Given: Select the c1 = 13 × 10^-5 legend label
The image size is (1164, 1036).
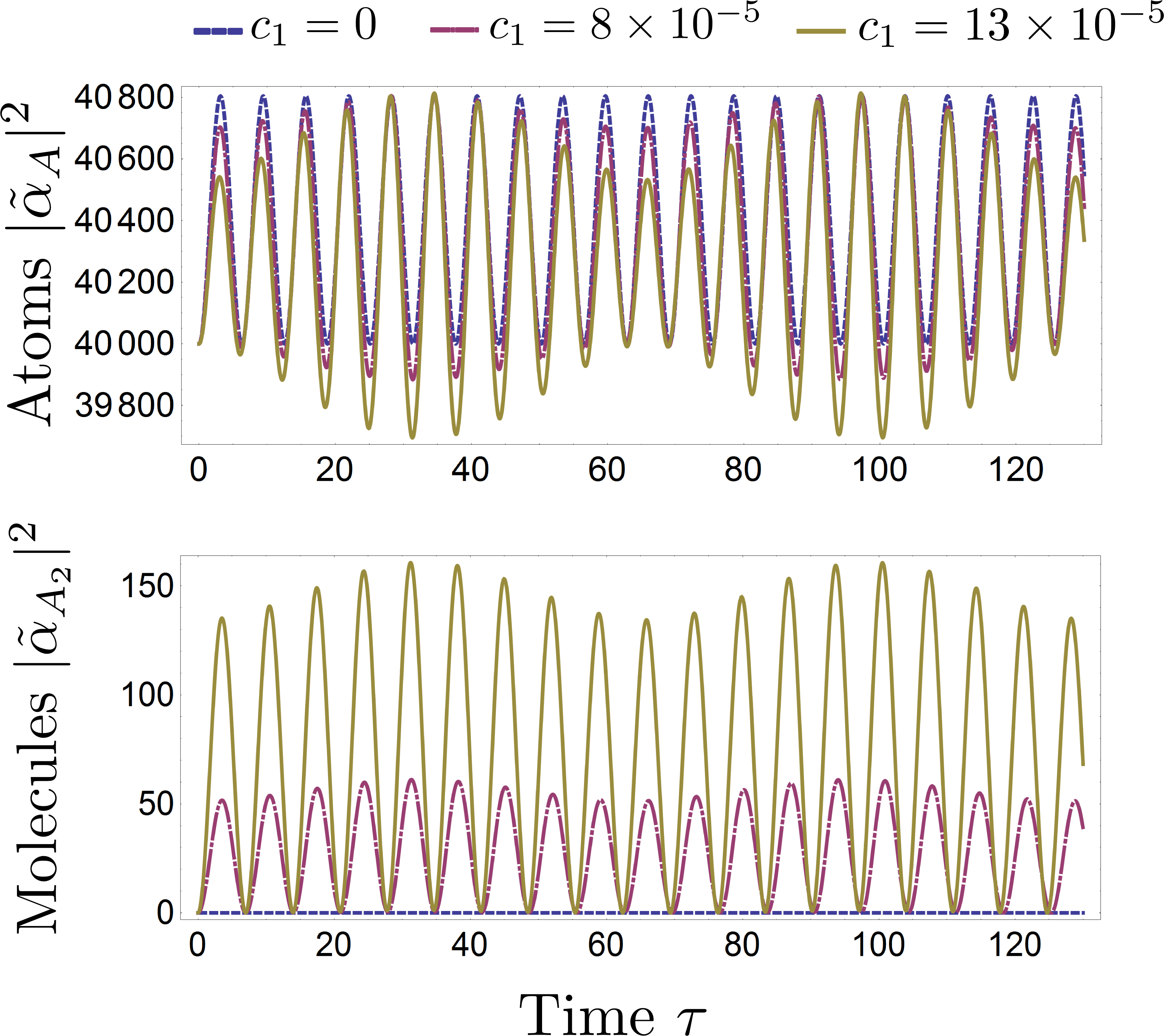Looking at the screenshot, I should tap(1011, 25).
